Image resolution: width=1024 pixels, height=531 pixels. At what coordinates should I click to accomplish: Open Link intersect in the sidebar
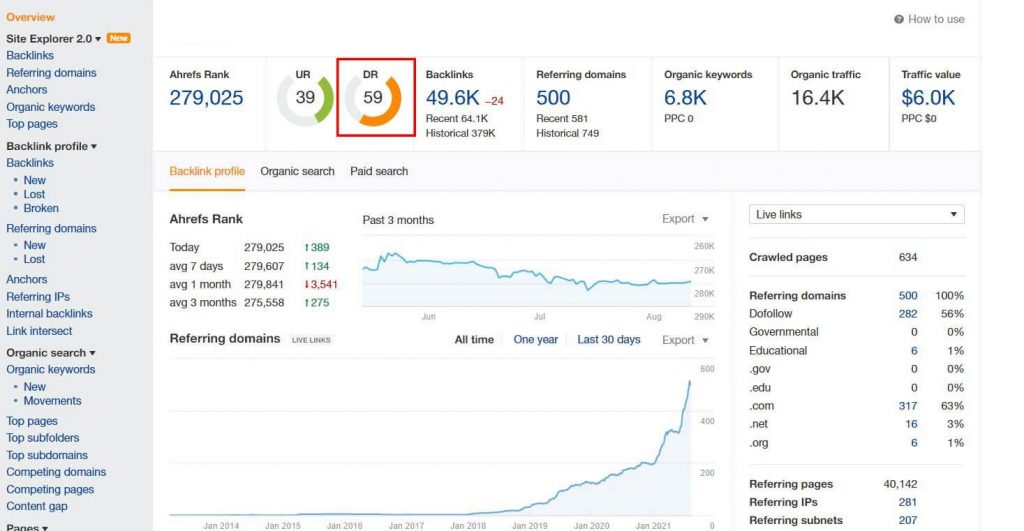tap(39, 331)
